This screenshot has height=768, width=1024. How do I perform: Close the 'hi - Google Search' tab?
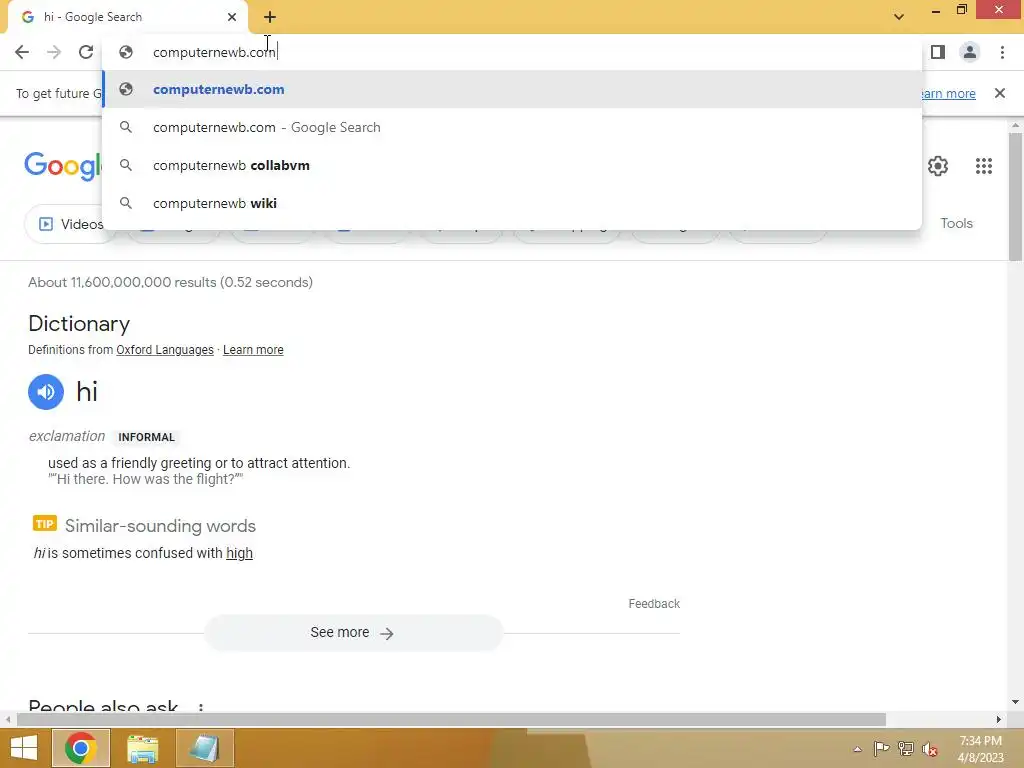(232, 17)
